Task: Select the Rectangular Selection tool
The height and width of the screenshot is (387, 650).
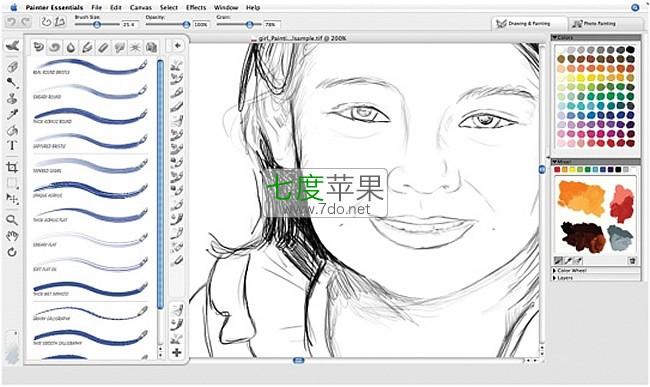Action: tap(12, 183)
